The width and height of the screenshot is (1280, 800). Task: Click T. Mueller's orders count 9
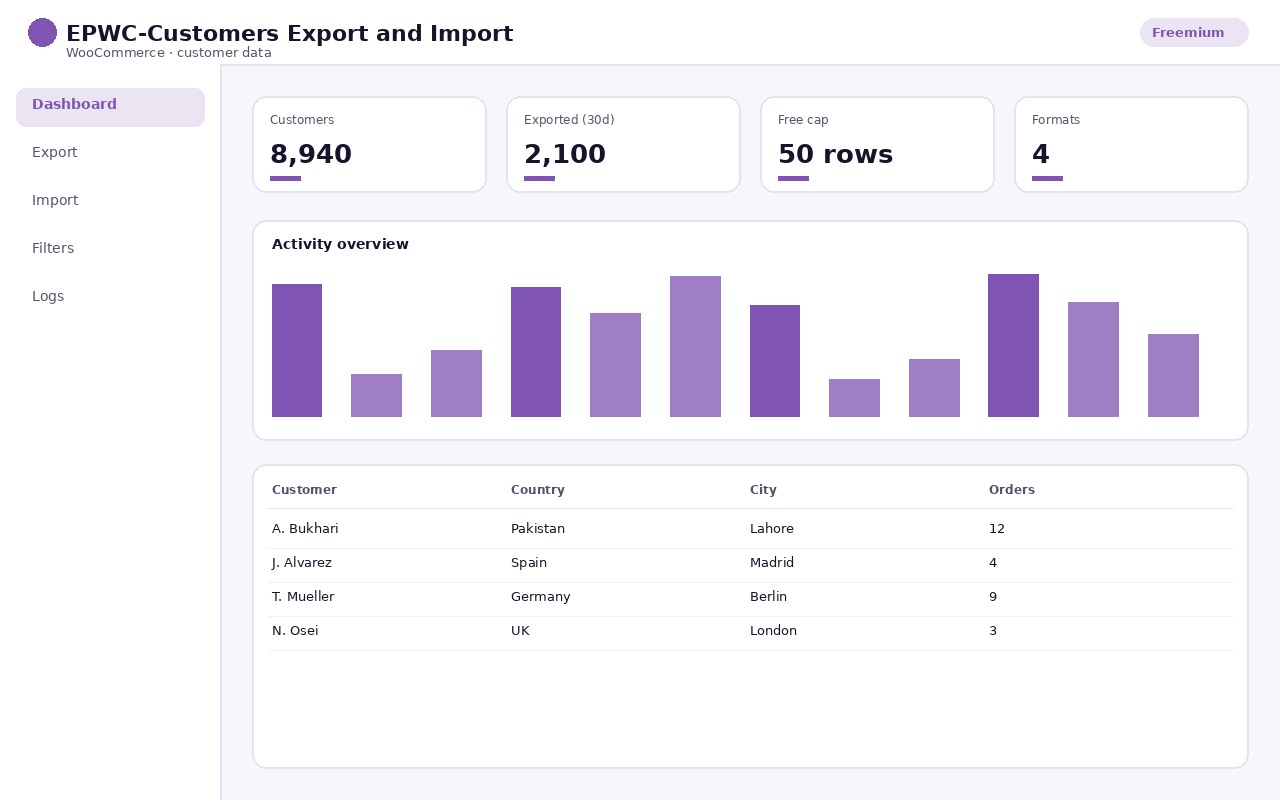point(993,597)
